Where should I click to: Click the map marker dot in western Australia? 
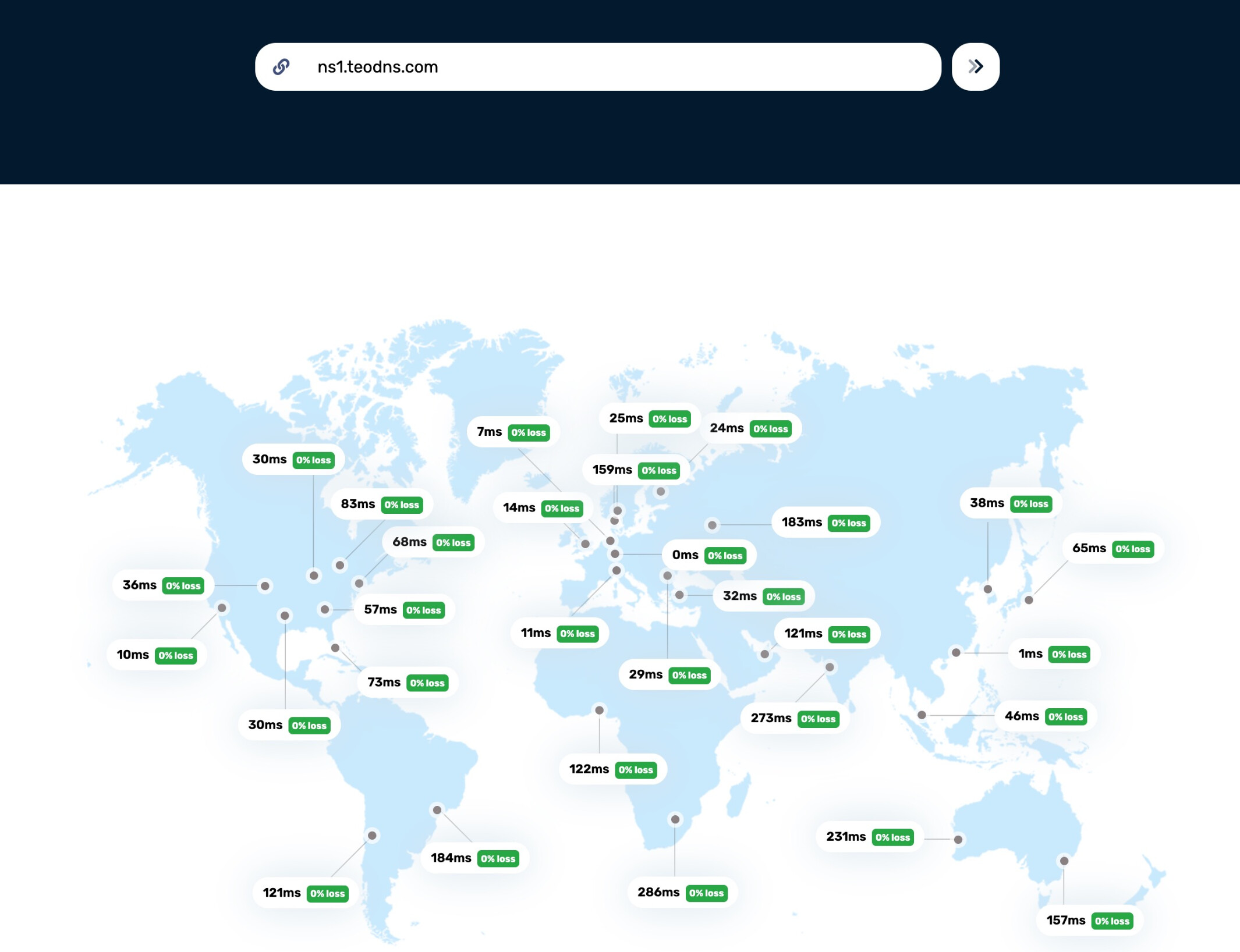click(x=958, y=839)
